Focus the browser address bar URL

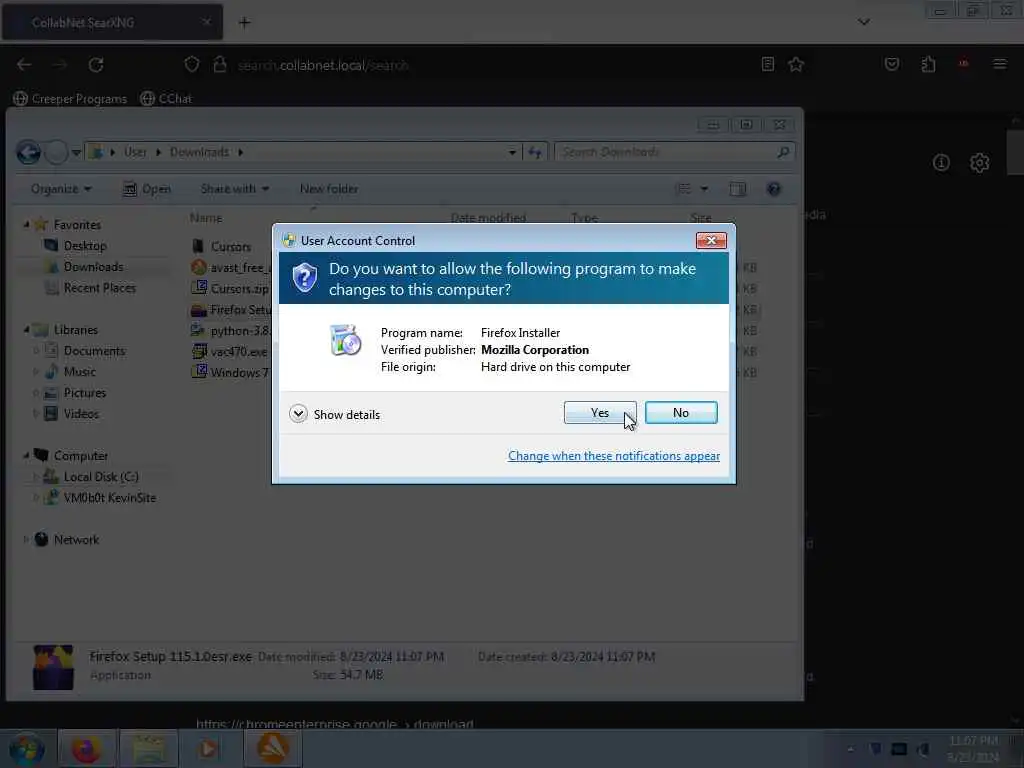tap(323, 65)
